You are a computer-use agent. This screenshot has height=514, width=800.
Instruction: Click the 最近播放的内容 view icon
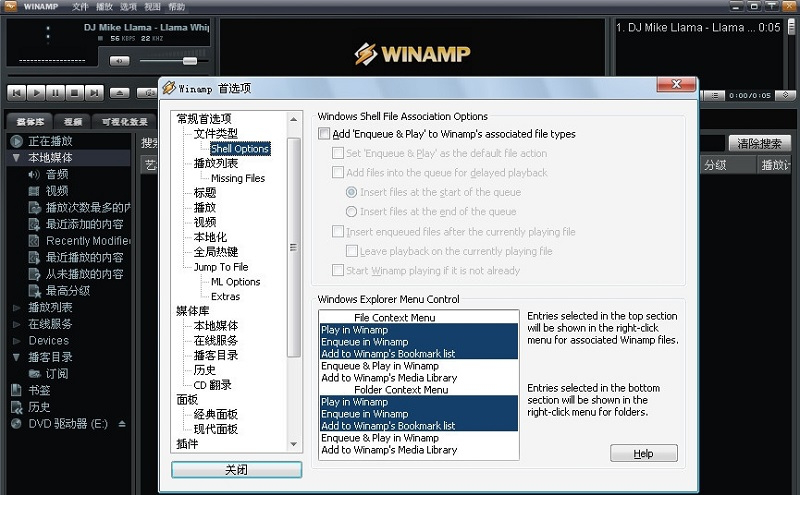pos(34,257)
